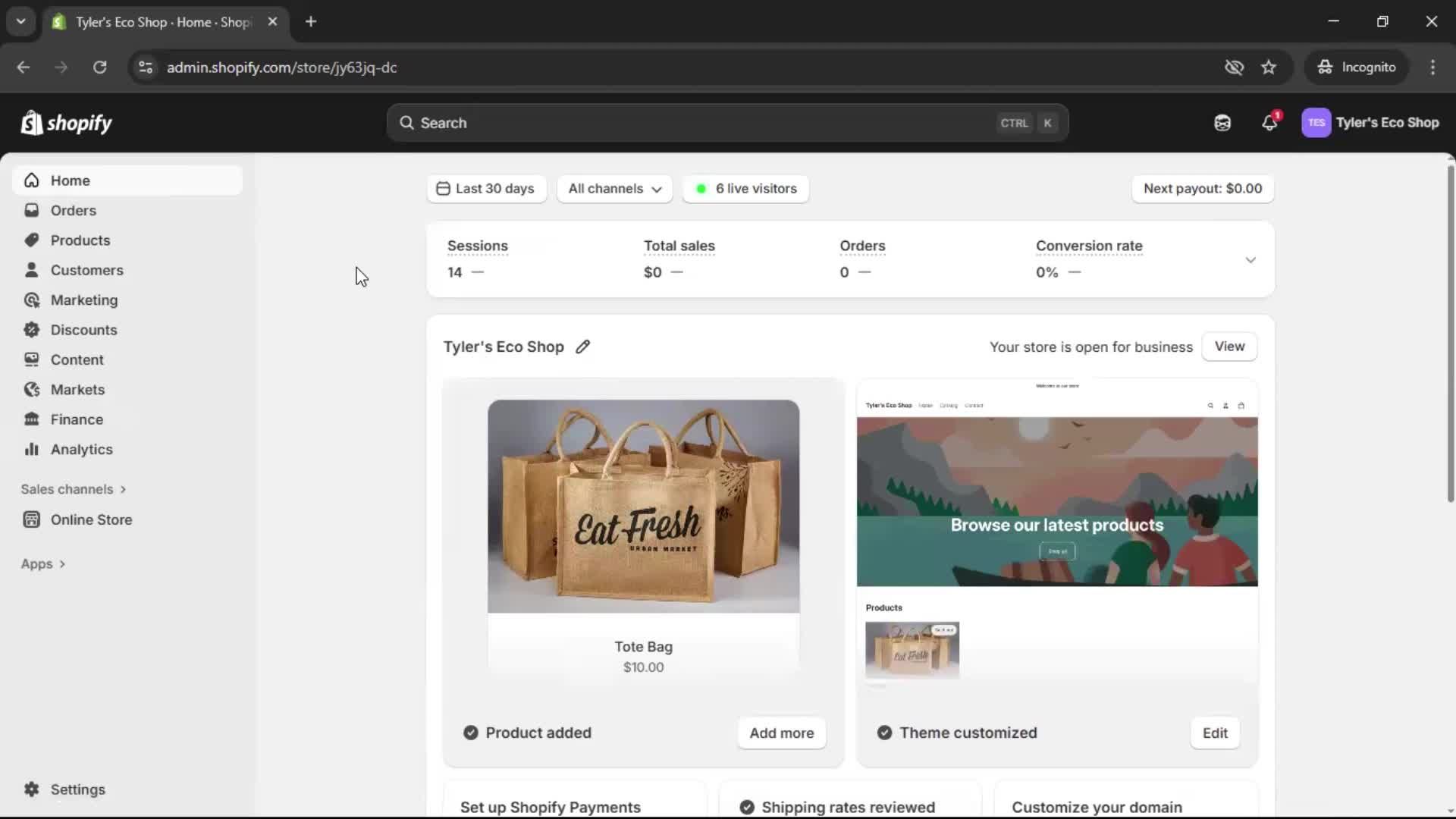Expand the metrics summary chevron

click(x=1250, y=260)
